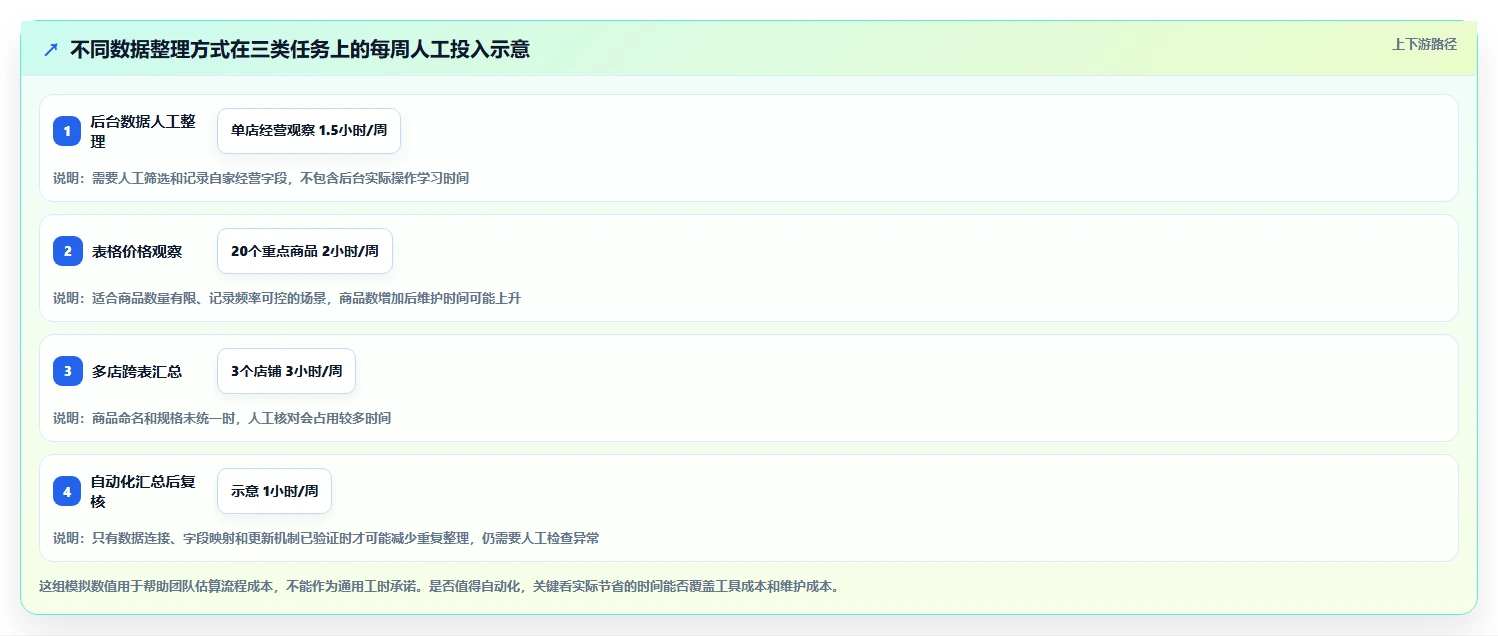Click the 自动化汇总后复核 step title
This screenshot has width=1498, height=636.
143,491
